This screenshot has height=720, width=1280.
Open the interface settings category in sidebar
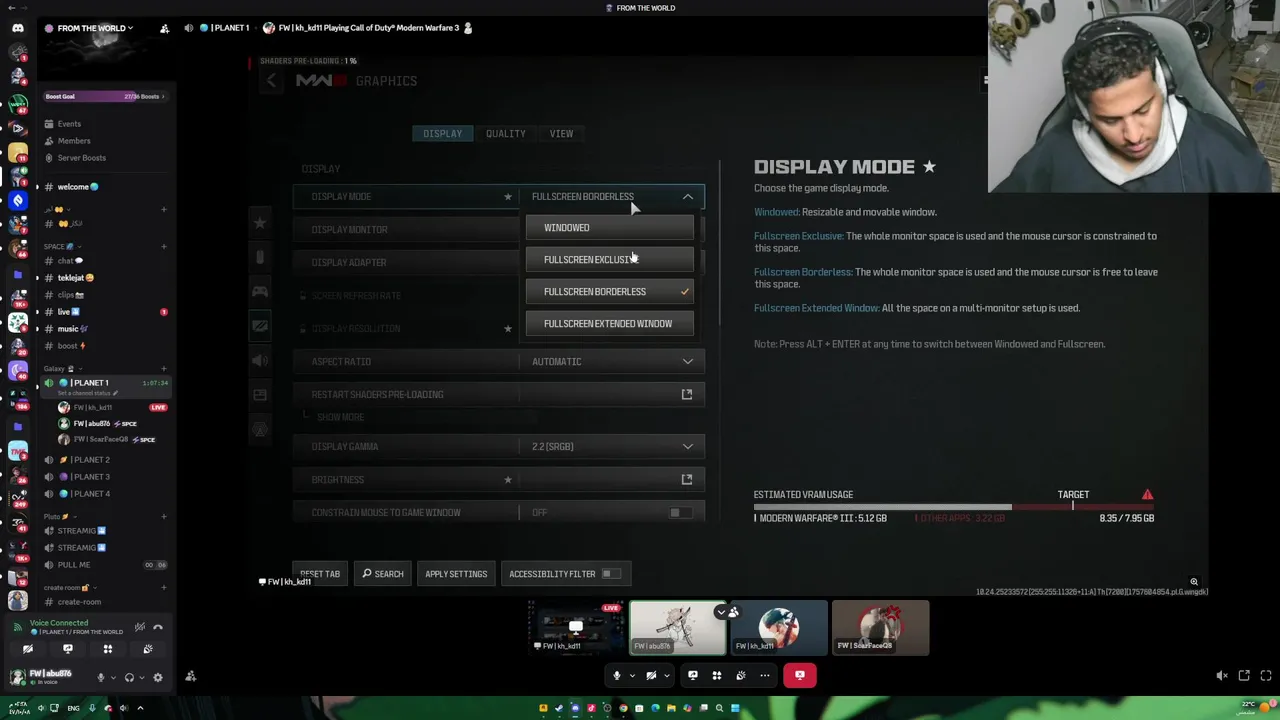(260, 394)
